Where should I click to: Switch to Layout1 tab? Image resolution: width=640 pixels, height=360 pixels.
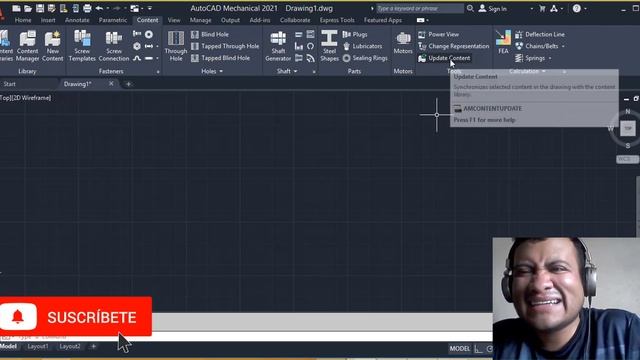pos(38,346)
